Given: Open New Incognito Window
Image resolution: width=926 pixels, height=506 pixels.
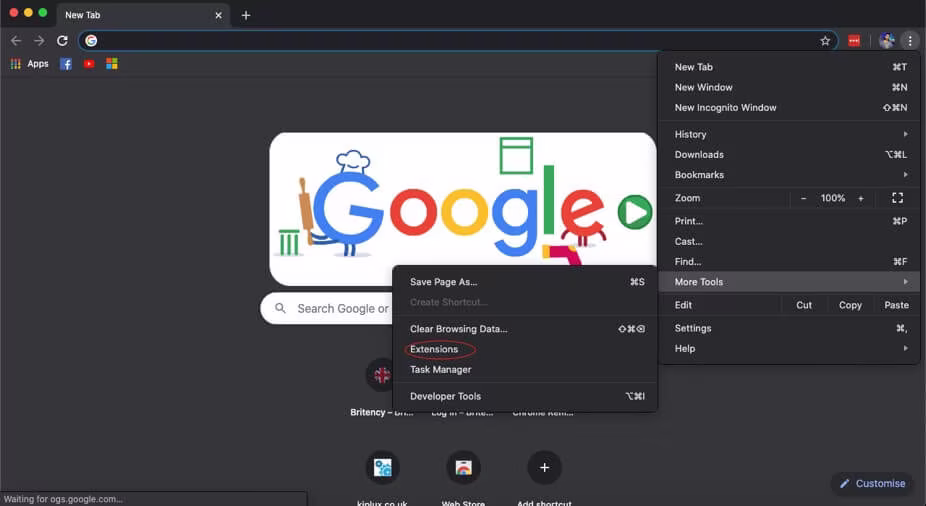Looking at the screenshot, I should pyautogui.click(x=789, y=107).
